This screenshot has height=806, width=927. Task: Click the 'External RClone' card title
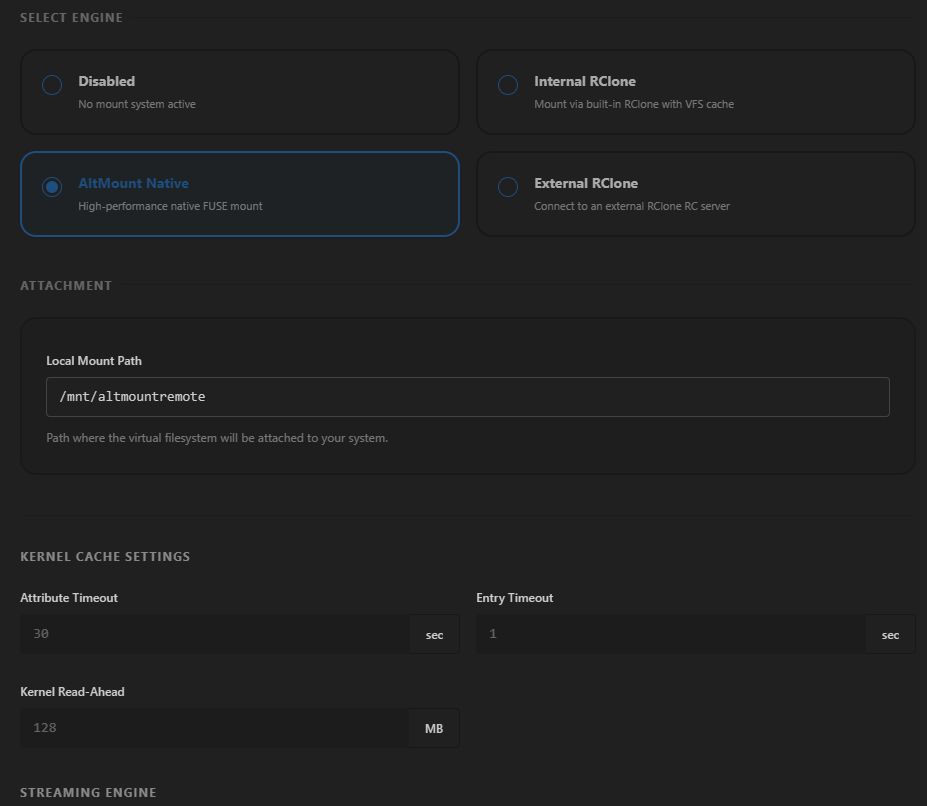point(586,183)
